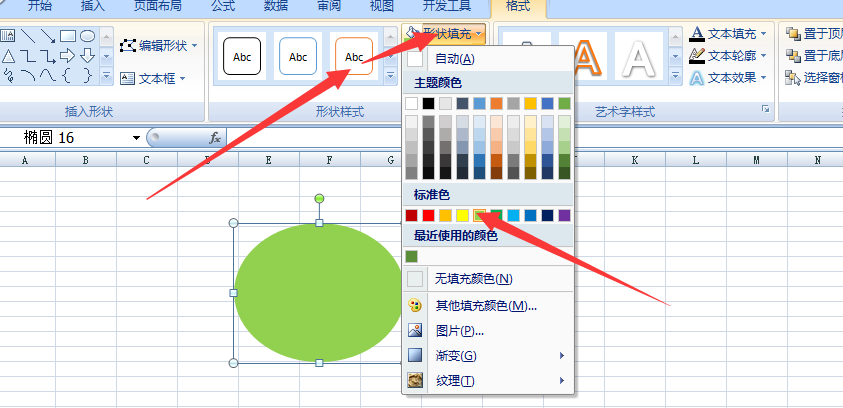Click 置于顶层 button
Screen dimensions: 843x408
[x=814, y=34]
